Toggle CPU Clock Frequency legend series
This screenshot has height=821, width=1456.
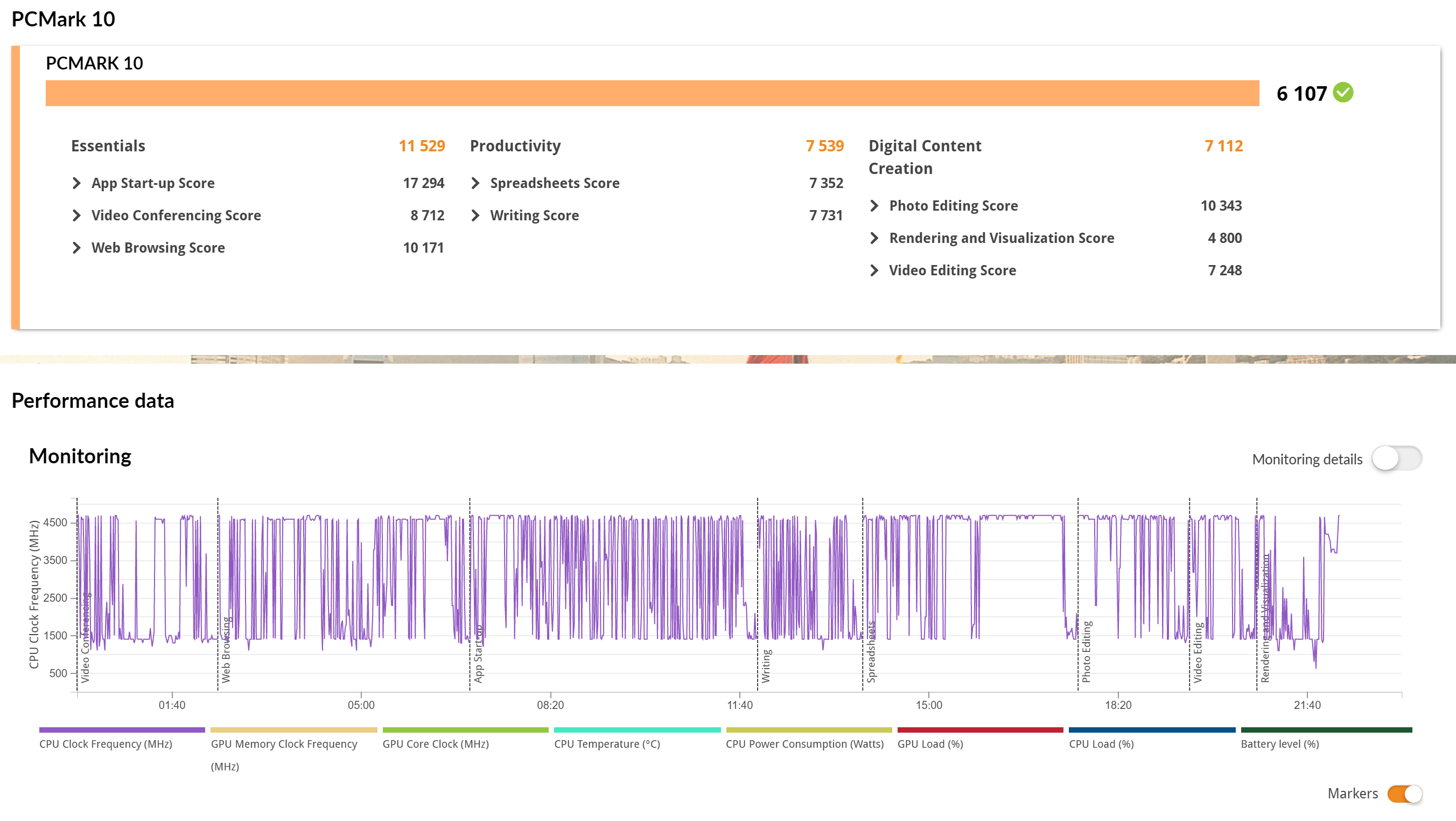(122, 739)
